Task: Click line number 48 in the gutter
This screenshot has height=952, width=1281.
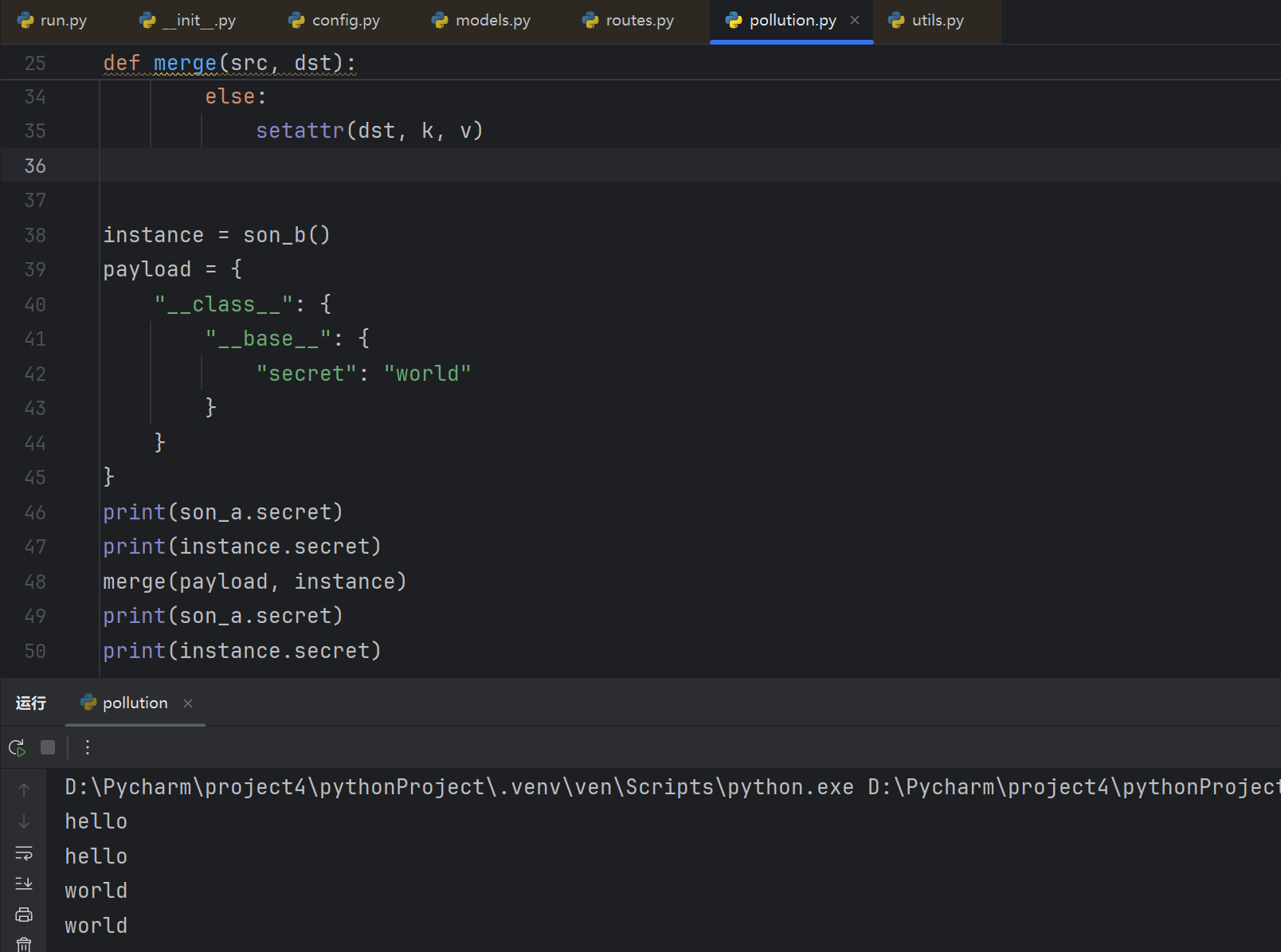Action: click(x=35, y=582)
